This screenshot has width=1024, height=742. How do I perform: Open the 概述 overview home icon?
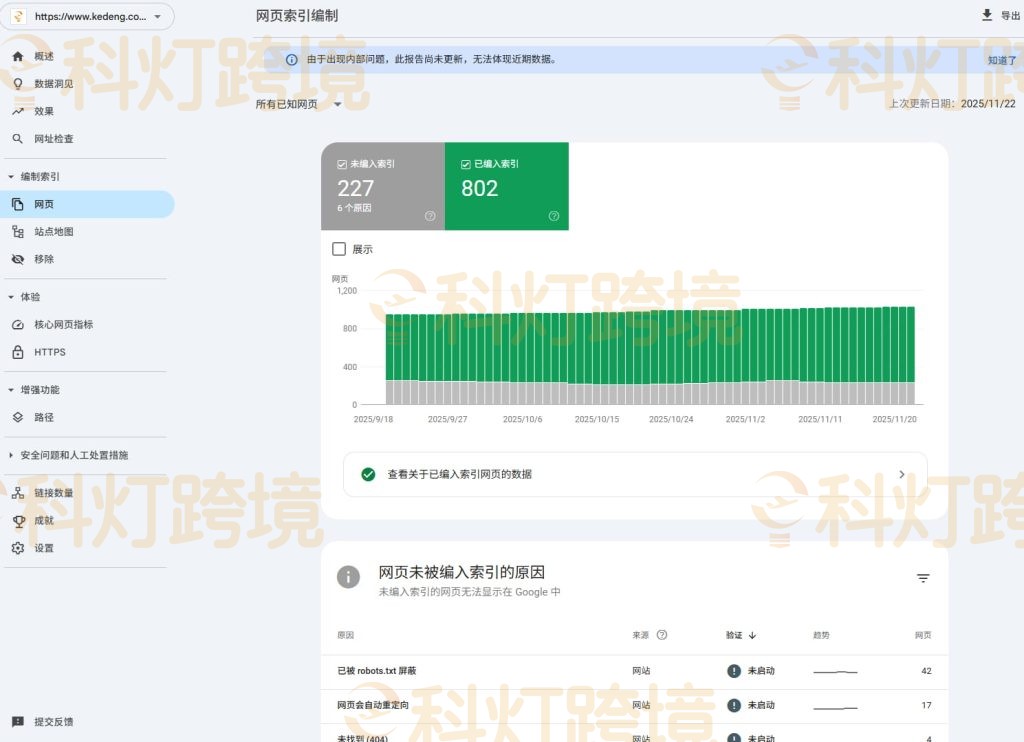pos(18,56)
